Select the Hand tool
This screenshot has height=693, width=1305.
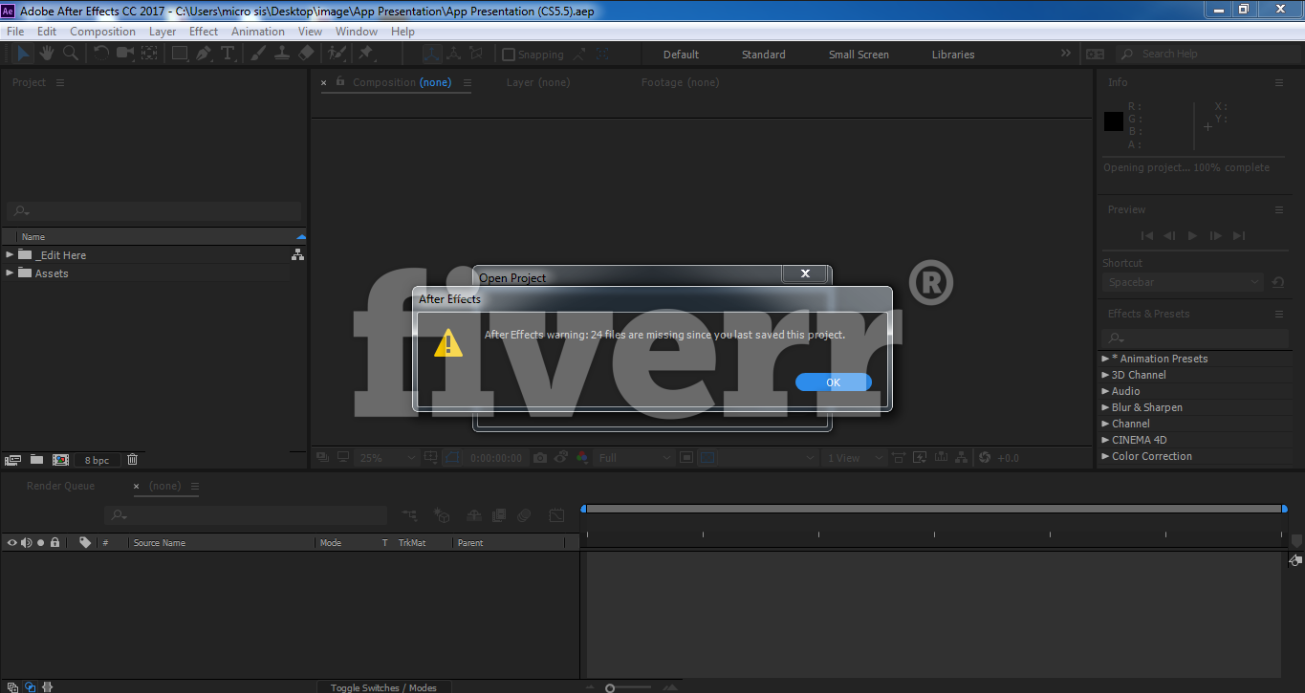tap(46, 54)
